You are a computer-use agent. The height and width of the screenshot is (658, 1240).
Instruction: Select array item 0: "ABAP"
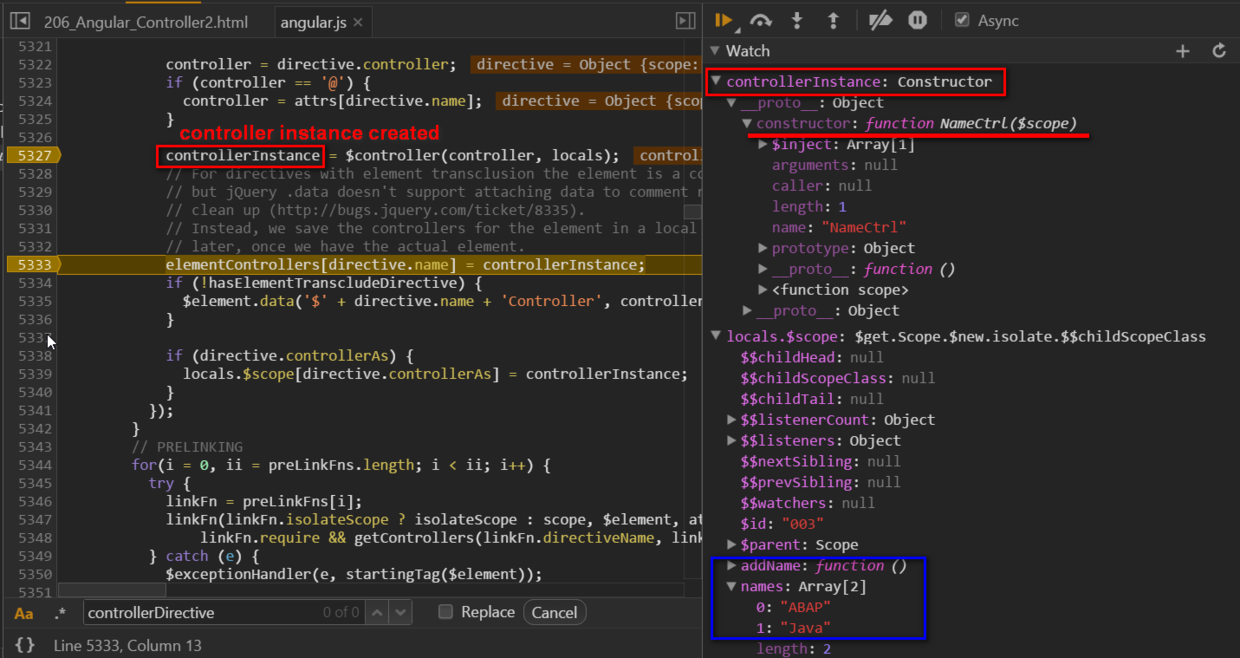tap(793, 608)
